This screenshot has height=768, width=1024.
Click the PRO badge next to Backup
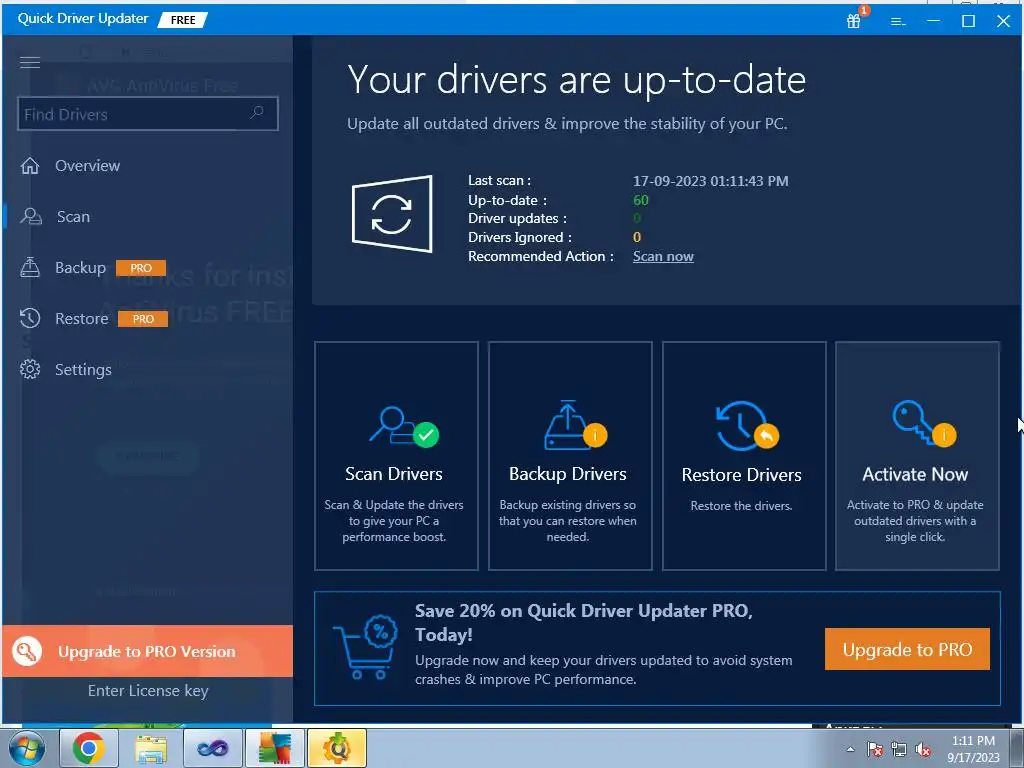[141, 268]
